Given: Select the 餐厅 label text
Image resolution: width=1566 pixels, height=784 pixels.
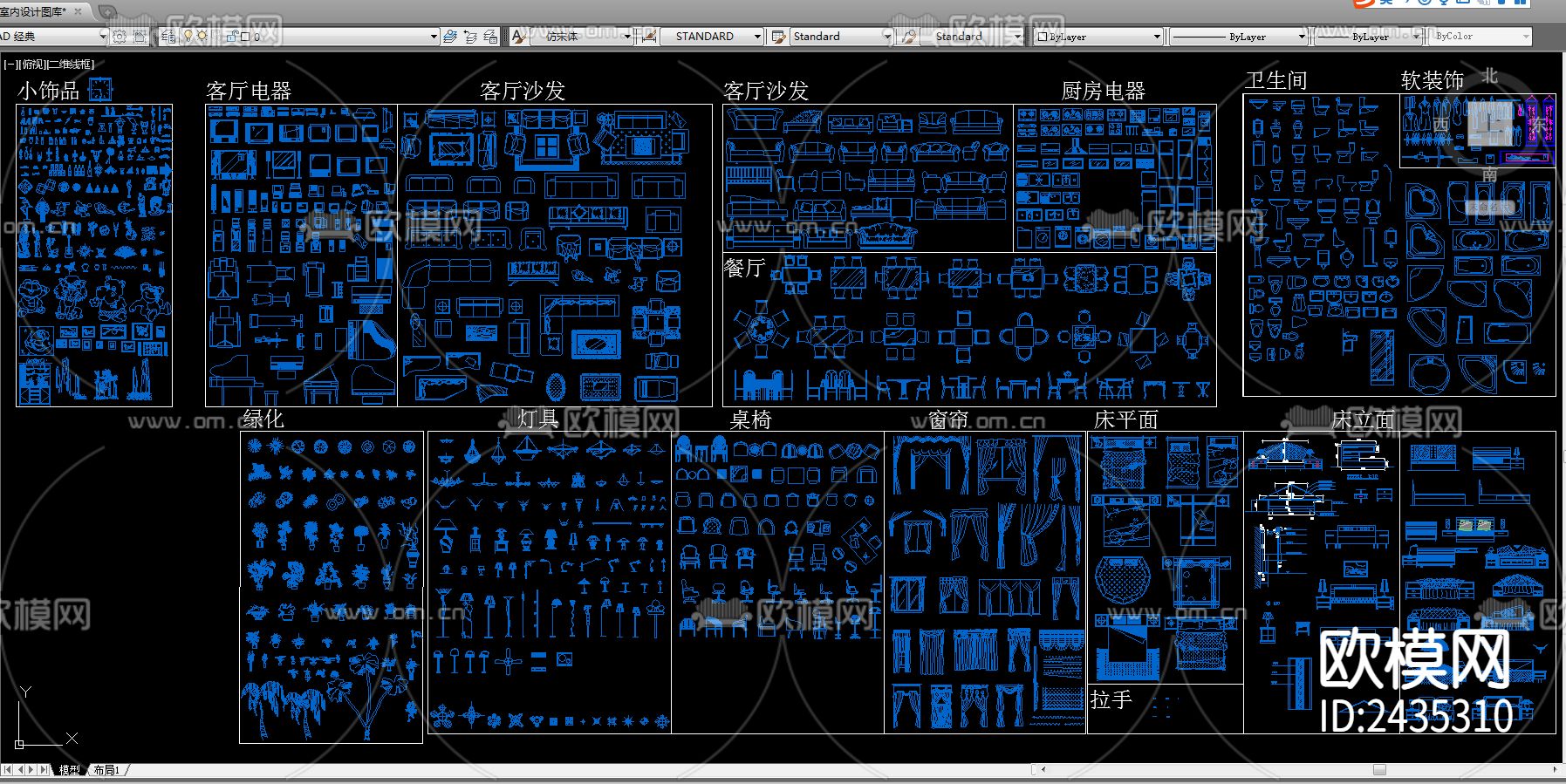Looking at the screenshot, I should point(744,268).
